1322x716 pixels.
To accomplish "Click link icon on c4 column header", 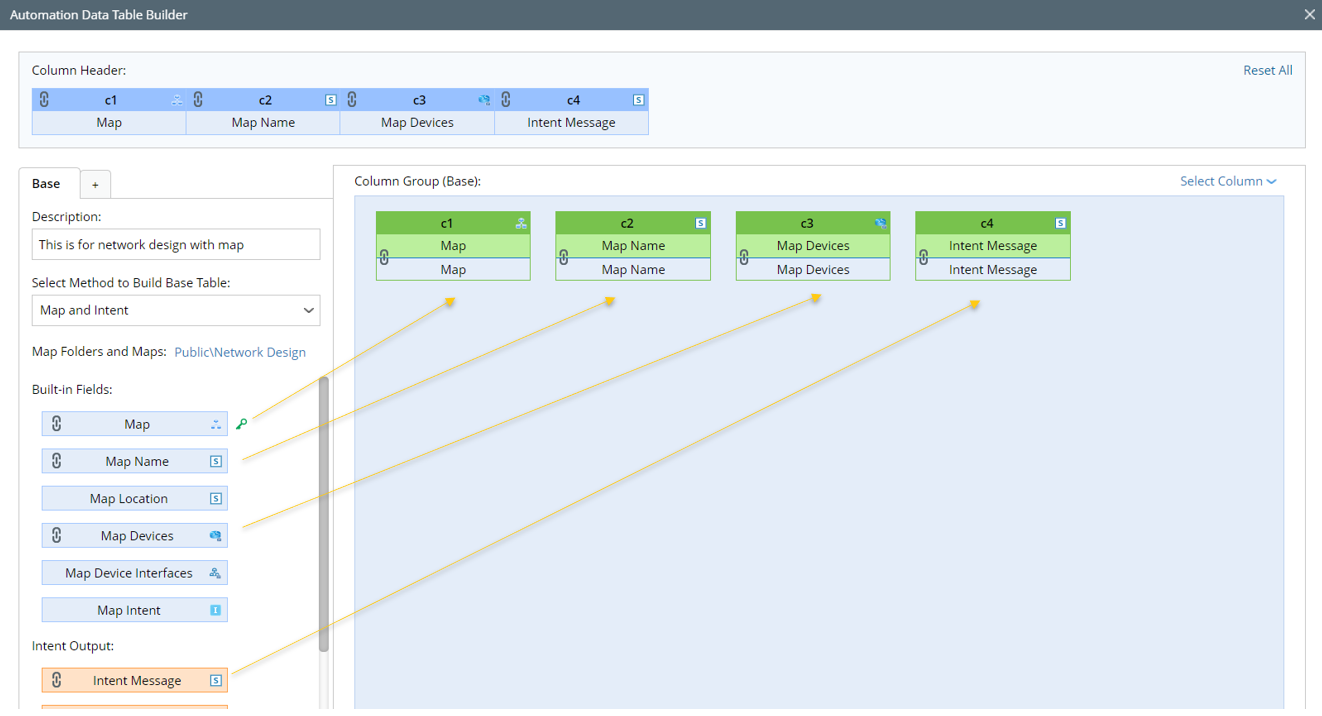I will [x=506, y=100].
